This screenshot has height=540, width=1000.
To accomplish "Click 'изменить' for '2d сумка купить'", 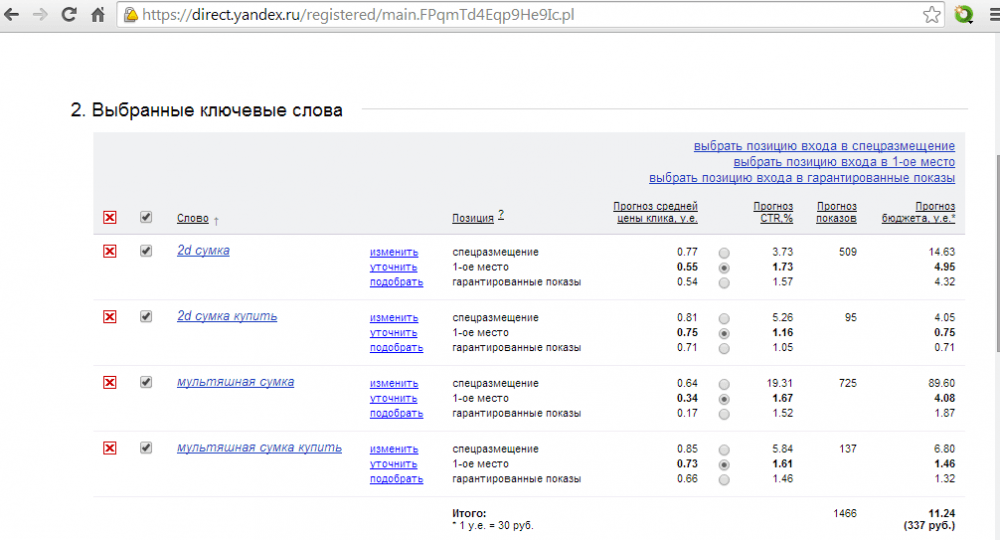I will coord(393,317).
